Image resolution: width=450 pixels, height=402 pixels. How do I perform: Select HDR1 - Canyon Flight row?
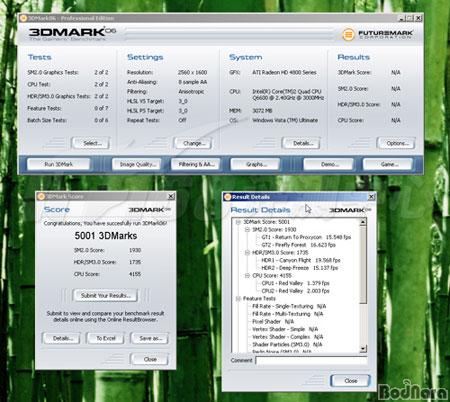point(301,260)
